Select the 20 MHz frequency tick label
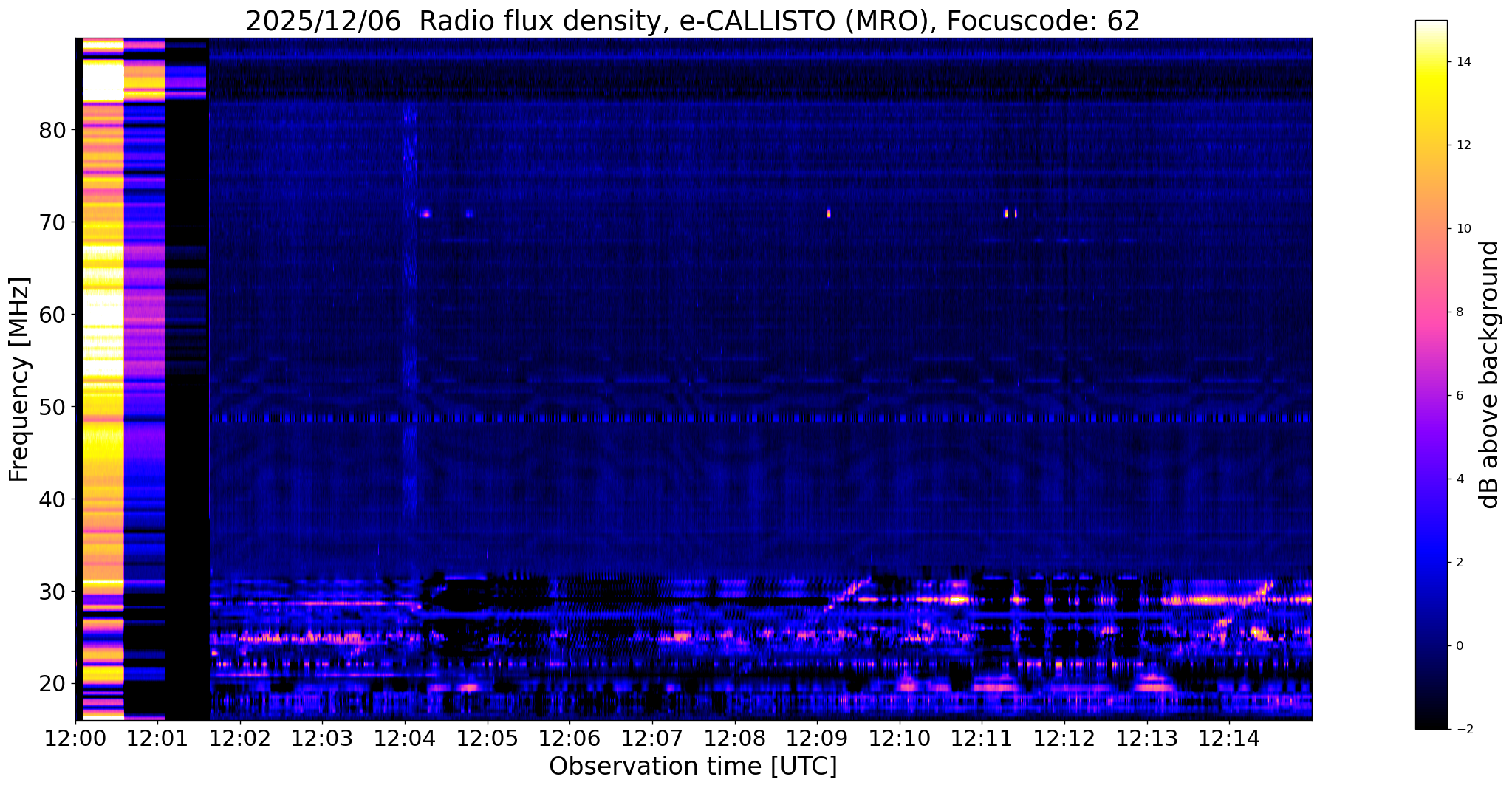The width and height of the screenshot is (1512, 788). pos(52,684)
